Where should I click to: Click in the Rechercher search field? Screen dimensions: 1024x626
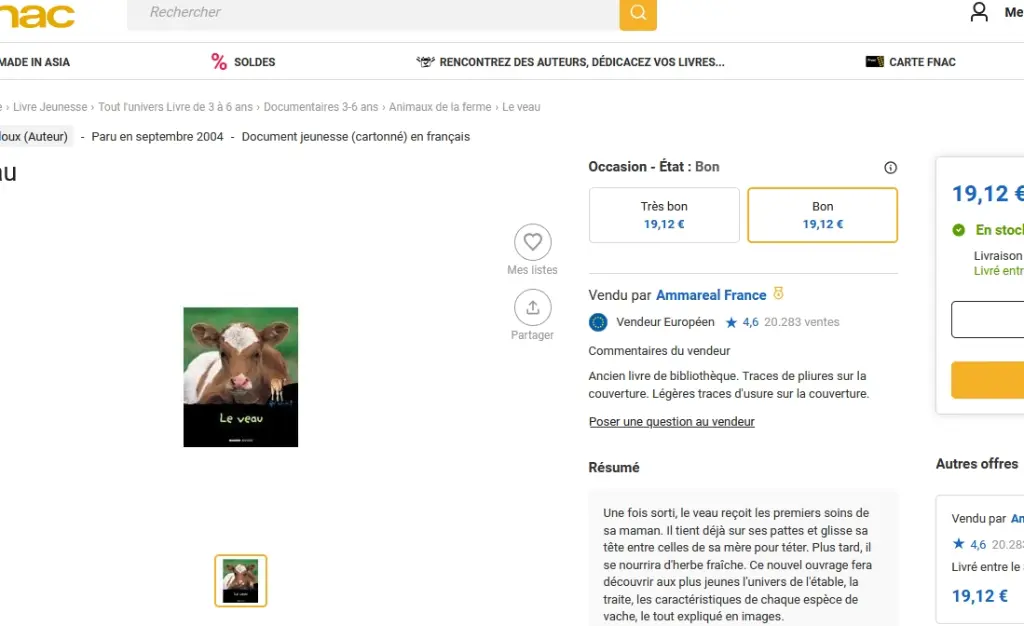click(x=373, y=13)
